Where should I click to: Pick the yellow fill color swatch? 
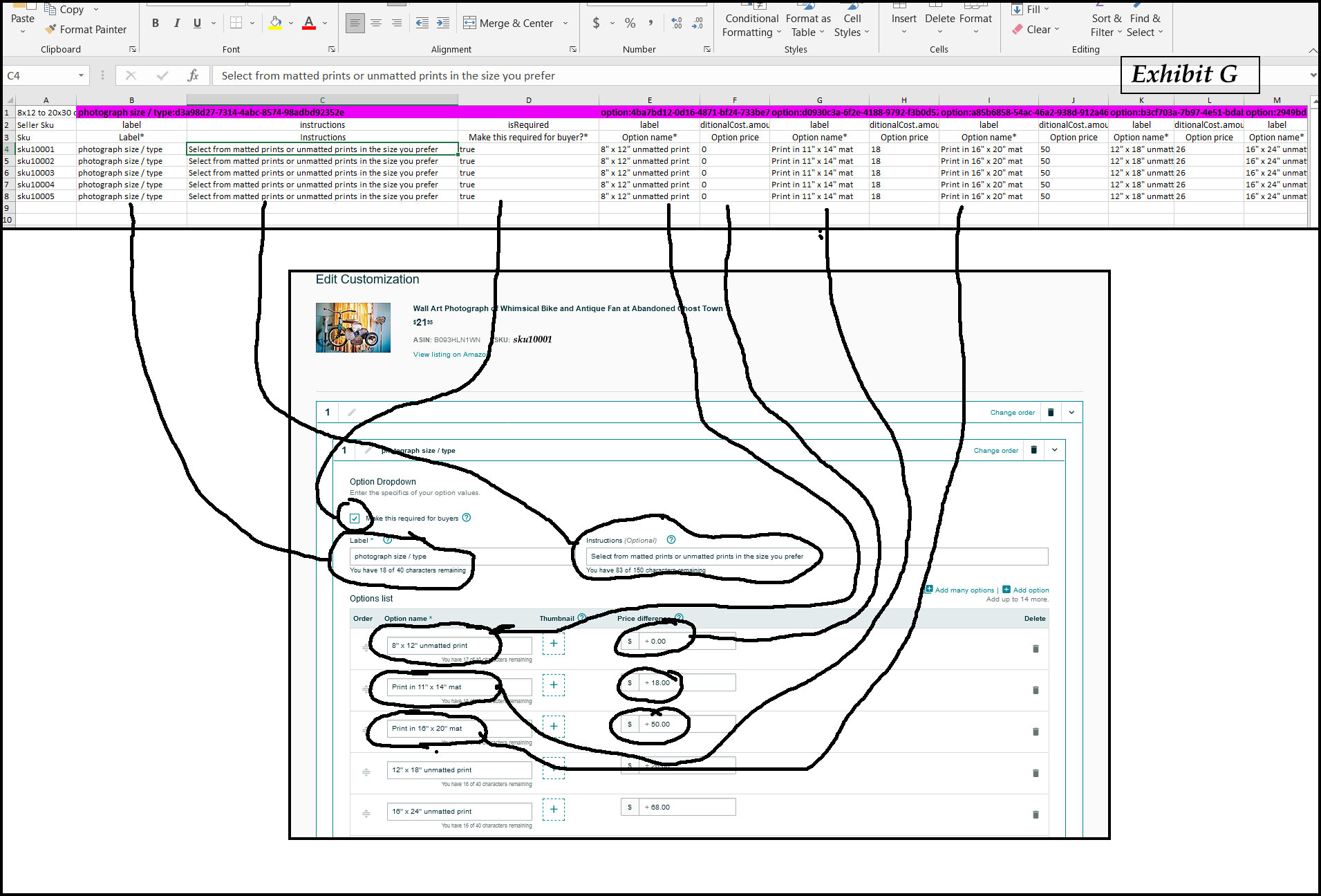275,24
